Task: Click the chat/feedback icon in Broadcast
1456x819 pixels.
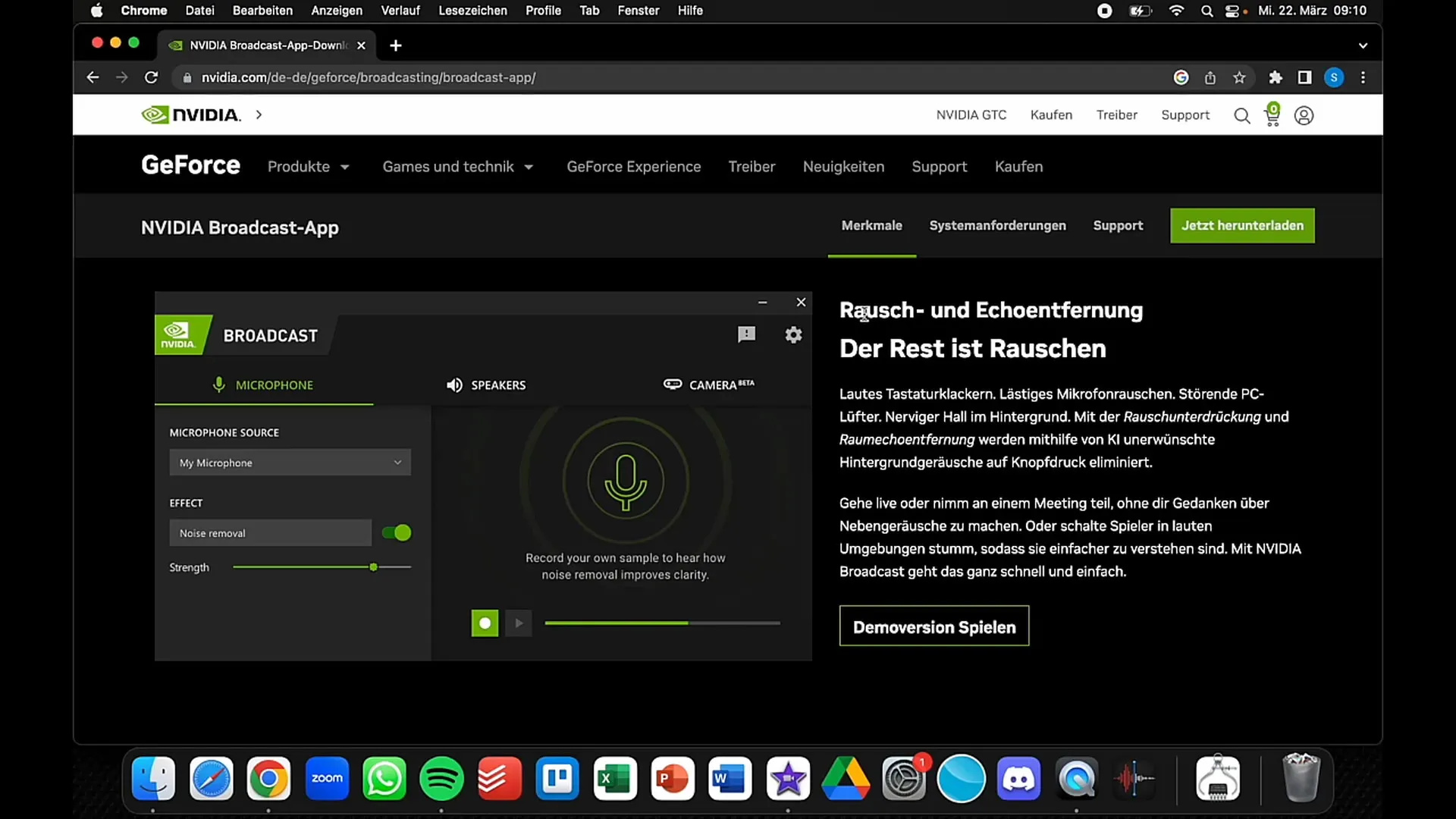Action: tap(747, 333)
